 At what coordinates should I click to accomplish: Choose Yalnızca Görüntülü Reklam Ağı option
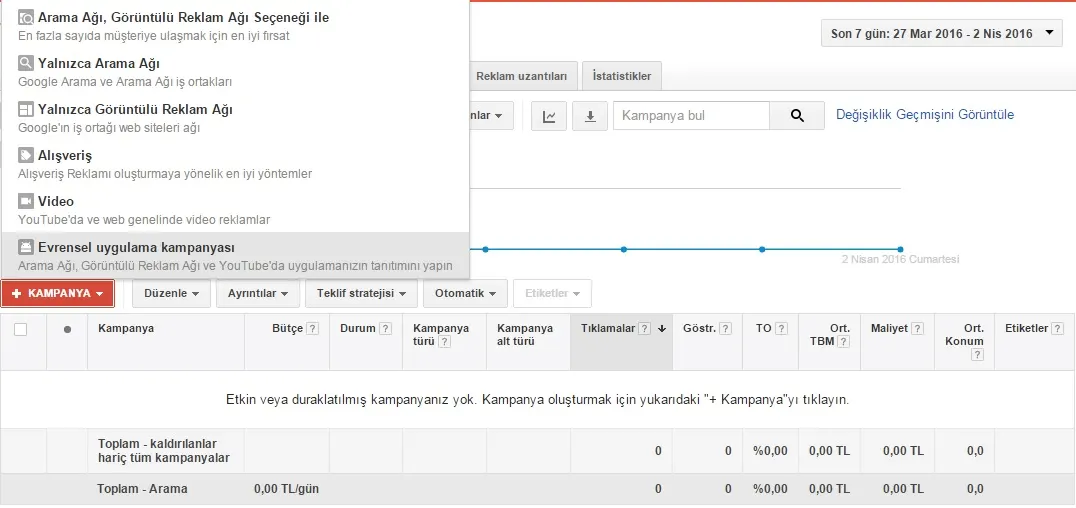[235, 117]
